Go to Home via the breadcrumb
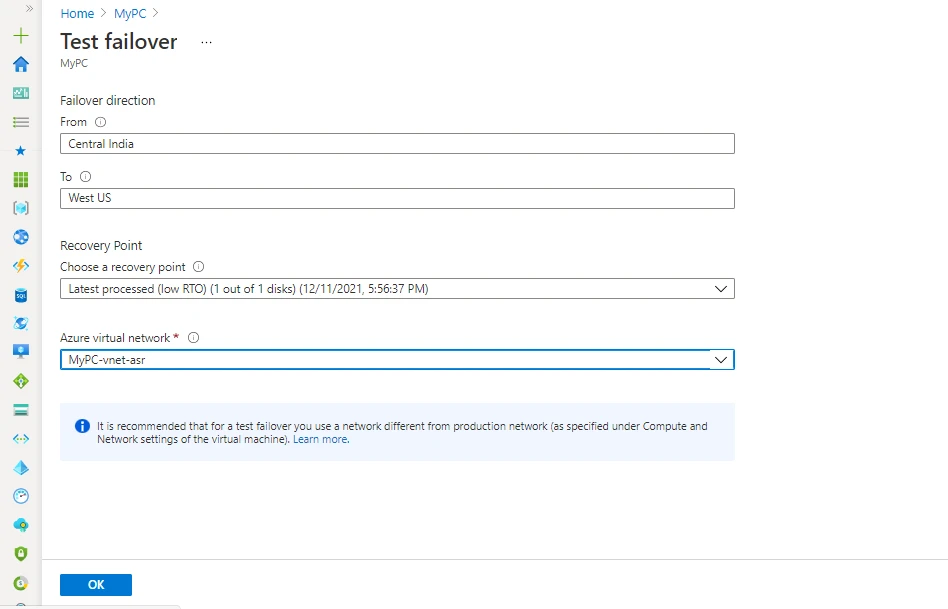Viewport: 948px width, 609px height. [77, 13]
